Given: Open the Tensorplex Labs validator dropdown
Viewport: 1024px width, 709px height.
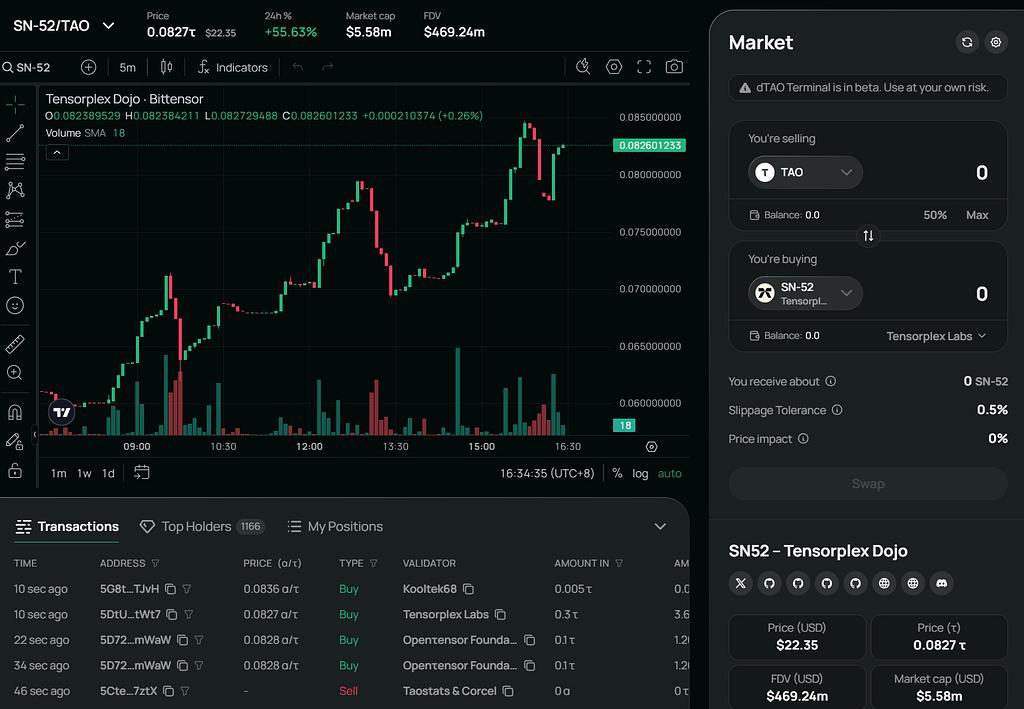Looking at the screenshot, I should pos(936,336).
